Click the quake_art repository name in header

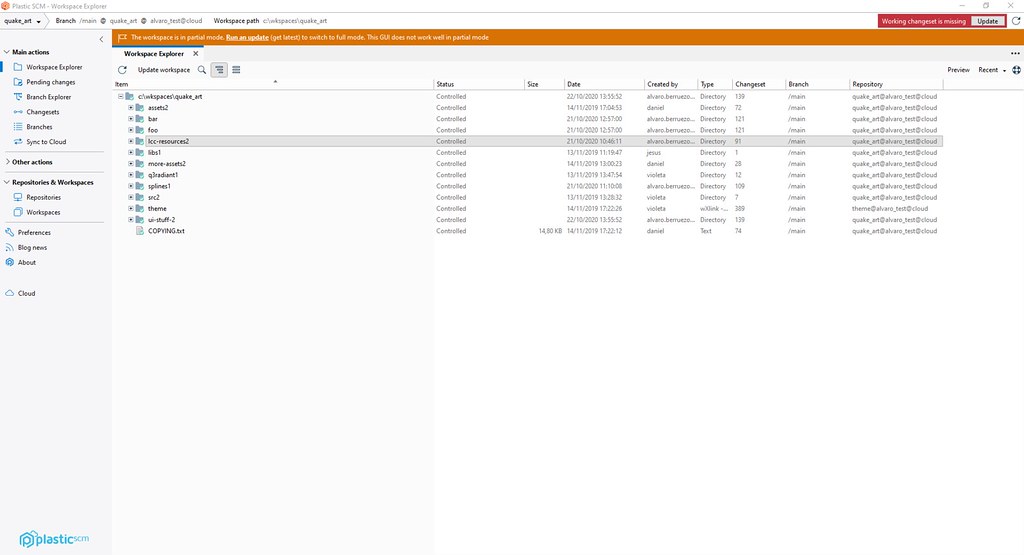pyautogui.click(x=123, y=21)
